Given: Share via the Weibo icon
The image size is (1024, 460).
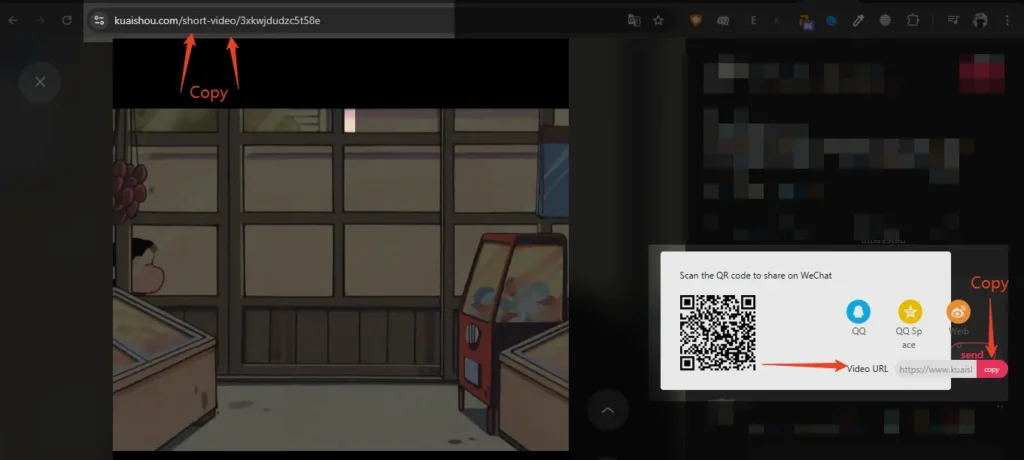Looking at the screenshot, I should [958, 312].
